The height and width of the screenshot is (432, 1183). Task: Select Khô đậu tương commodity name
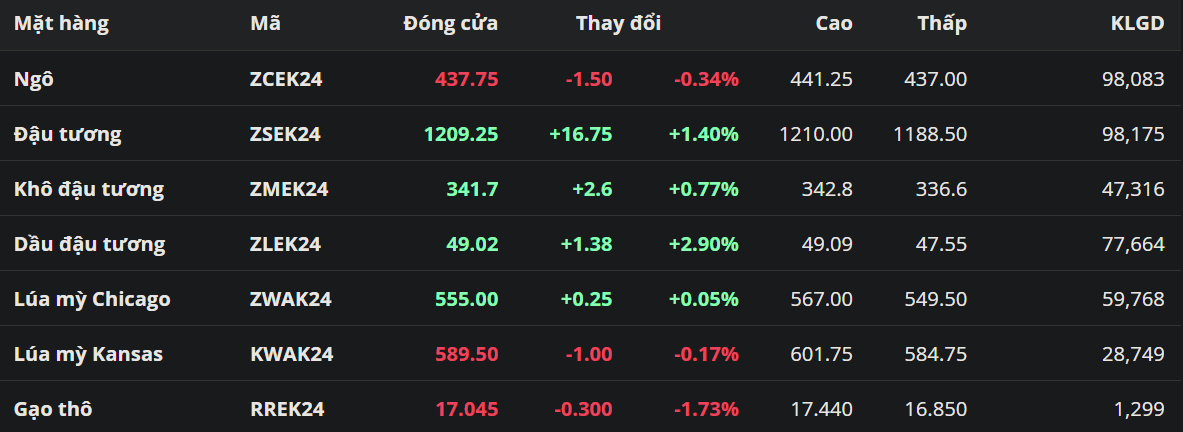coord(89,189)
